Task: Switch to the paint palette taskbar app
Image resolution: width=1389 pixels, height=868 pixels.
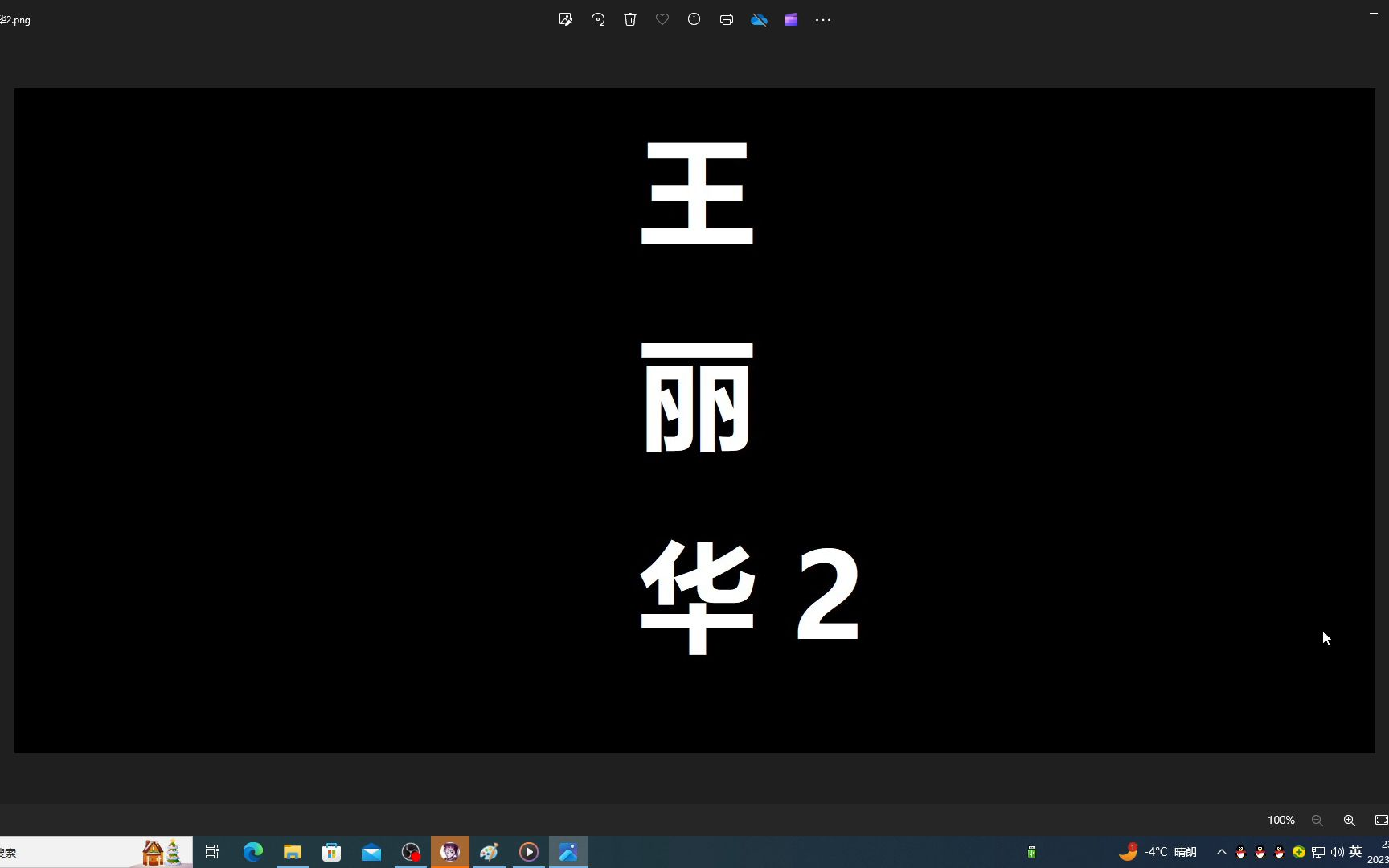Action: tap(490, 852)
